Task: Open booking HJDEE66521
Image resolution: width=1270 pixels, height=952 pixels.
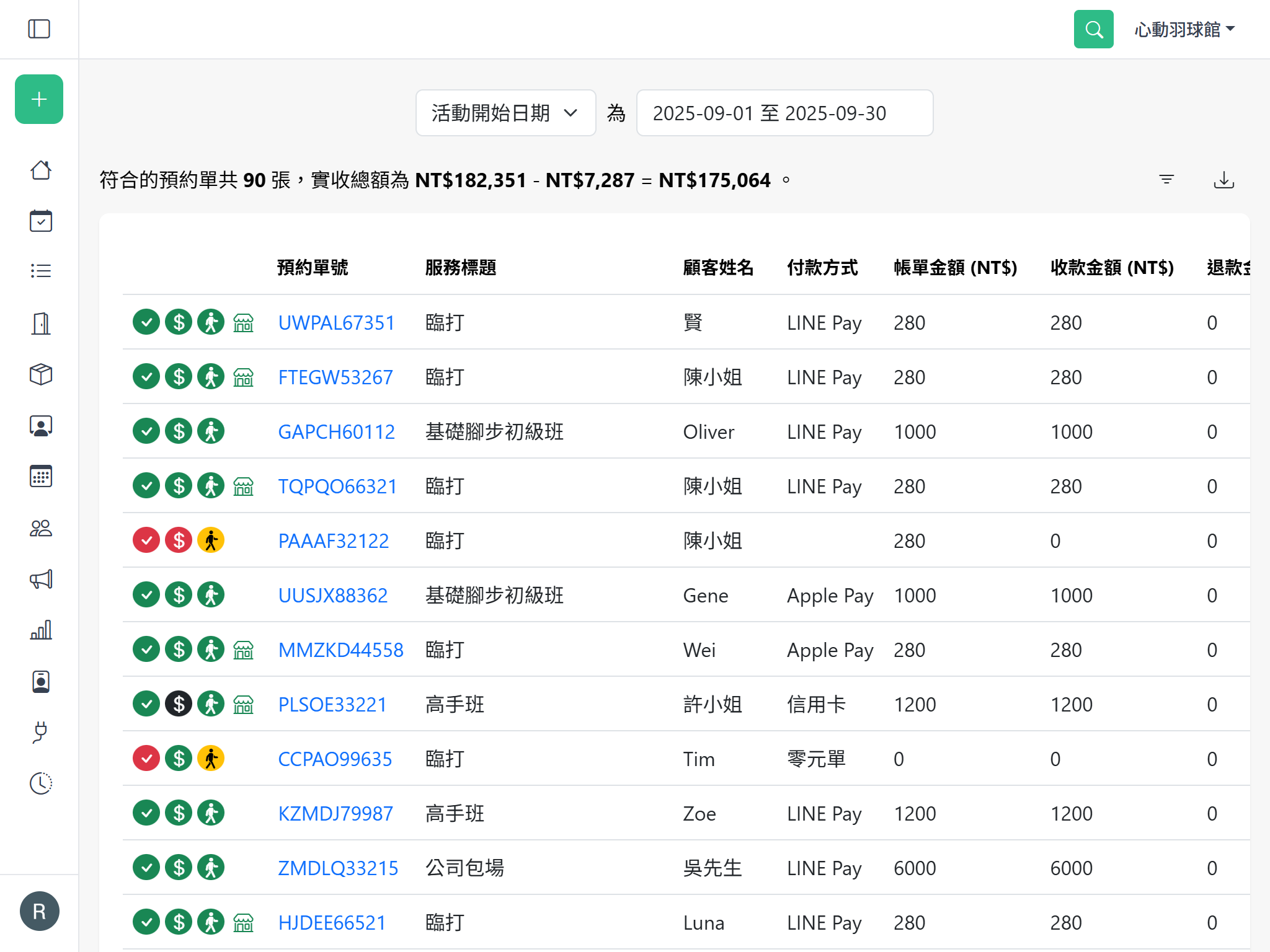Action: coord(332,923)
